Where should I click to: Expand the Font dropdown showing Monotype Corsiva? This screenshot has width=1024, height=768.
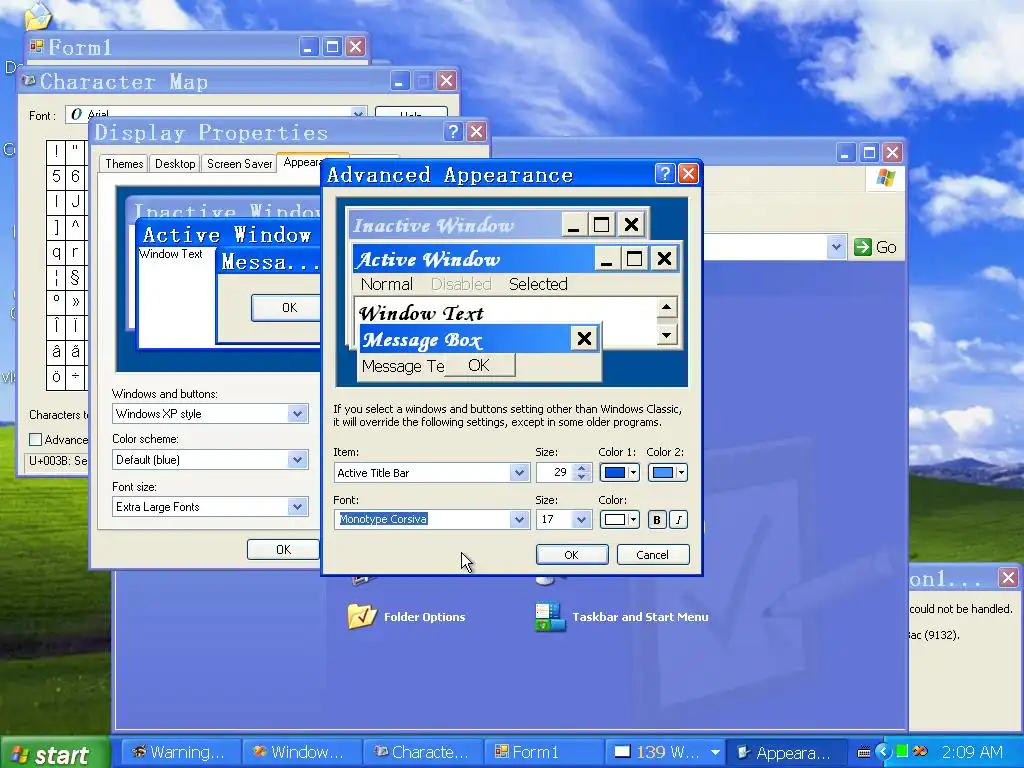(x=519, y=520)
